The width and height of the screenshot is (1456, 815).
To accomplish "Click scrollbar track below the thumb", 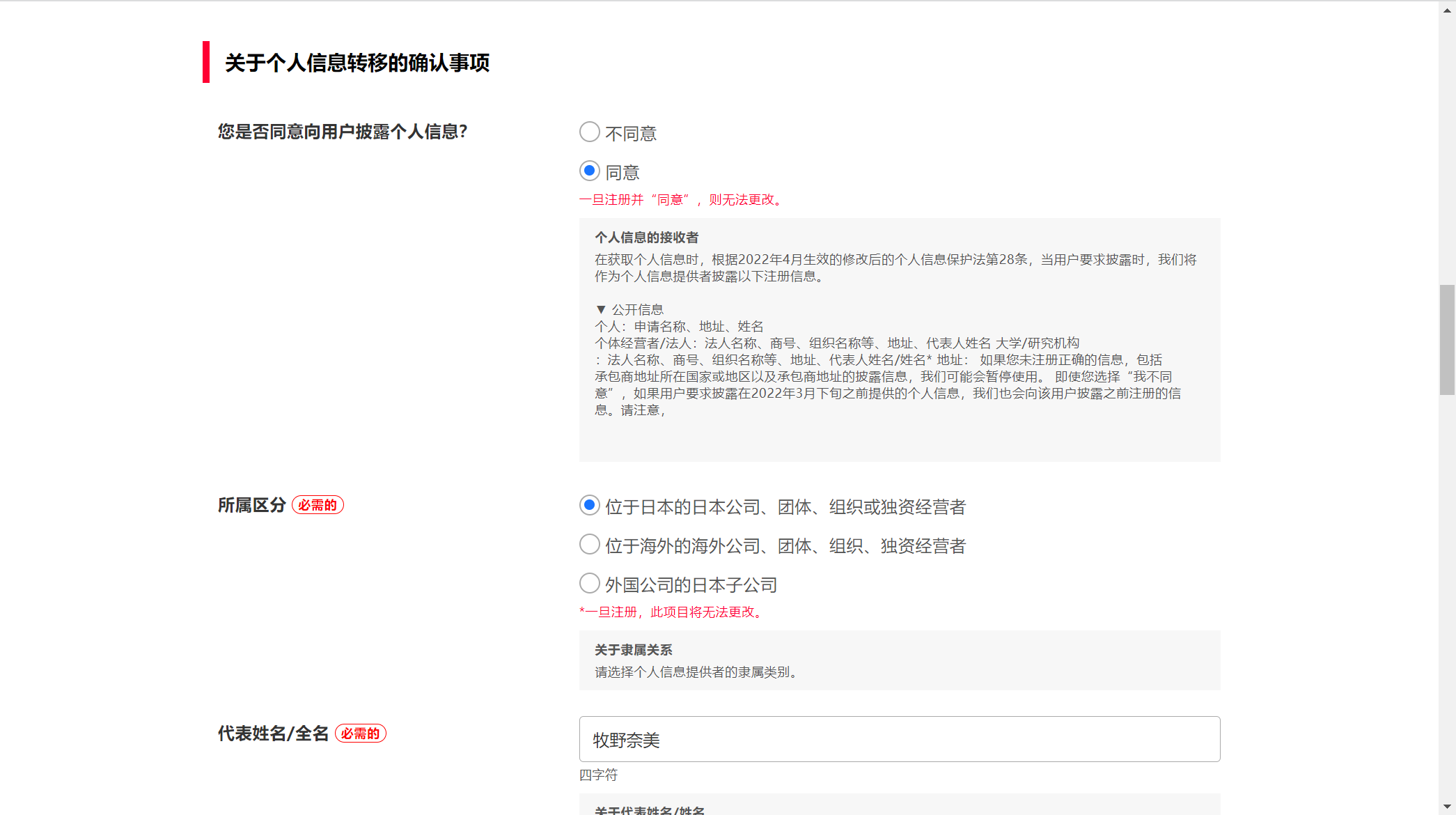I will pyautogui.click(x=1447, y=592).
